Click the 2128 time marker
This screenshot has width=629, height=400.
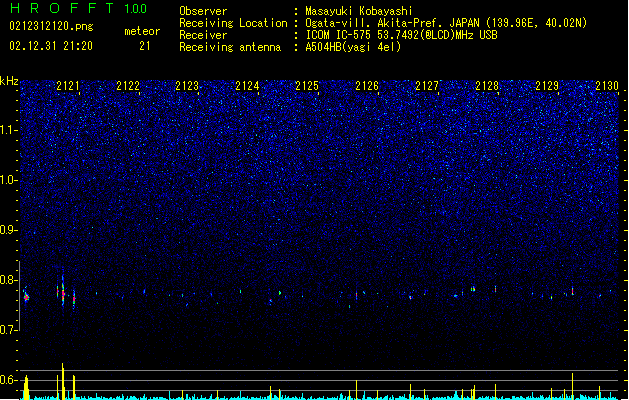click(487, 86)
